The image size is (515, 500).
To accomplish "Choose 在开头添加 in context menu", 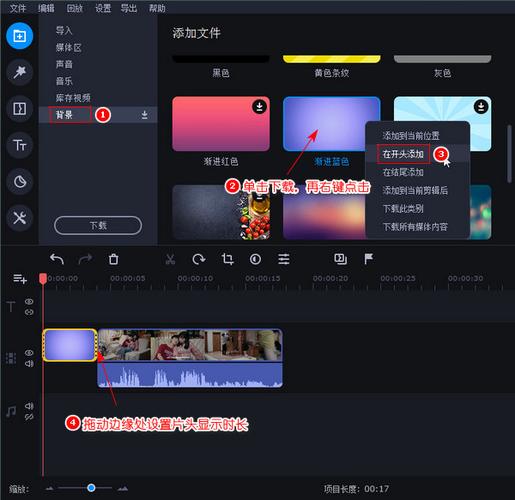I will pyautogui.click(x=418, y=154).
